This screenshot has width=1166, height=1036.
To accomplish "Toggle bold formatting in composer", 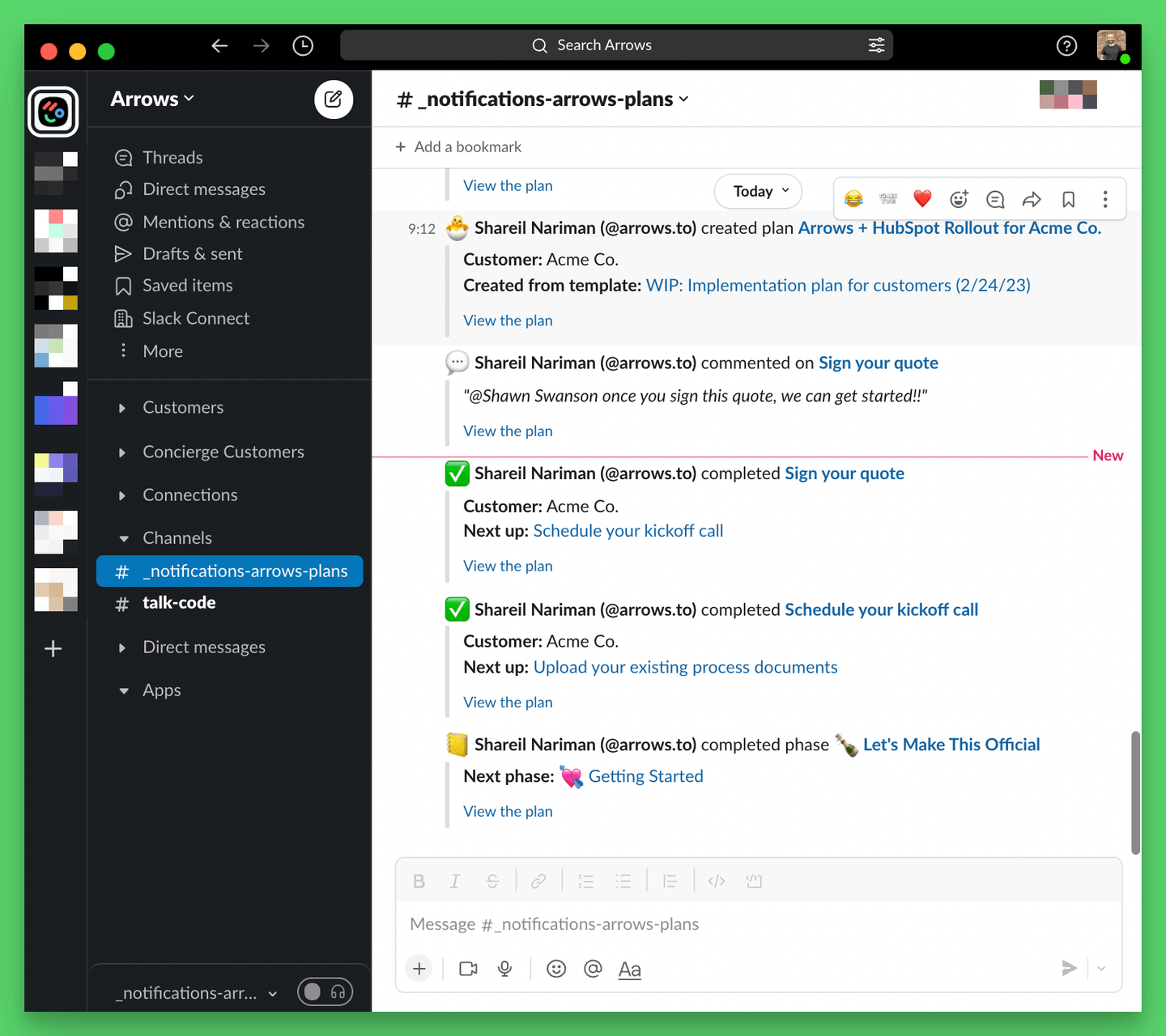I will pyautogui.click(x=419, y=881).
